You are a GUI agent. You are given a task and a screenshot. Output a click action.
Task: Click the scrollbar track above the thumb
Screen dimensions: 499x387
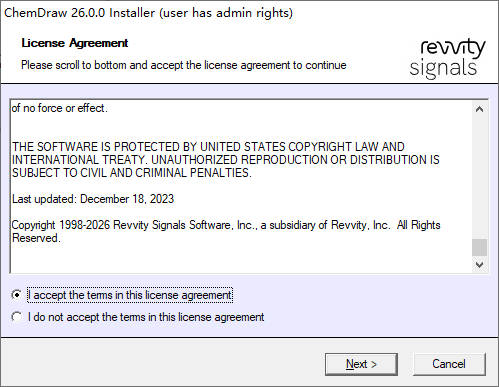[x=480, y=178]
